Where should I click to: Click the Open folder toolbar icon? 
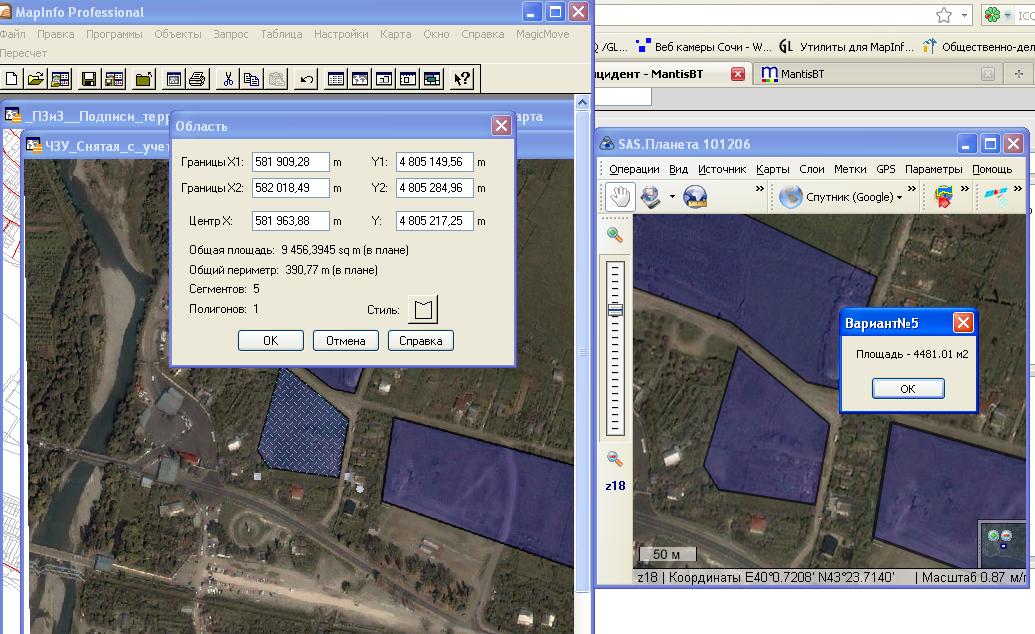(35, 79)
